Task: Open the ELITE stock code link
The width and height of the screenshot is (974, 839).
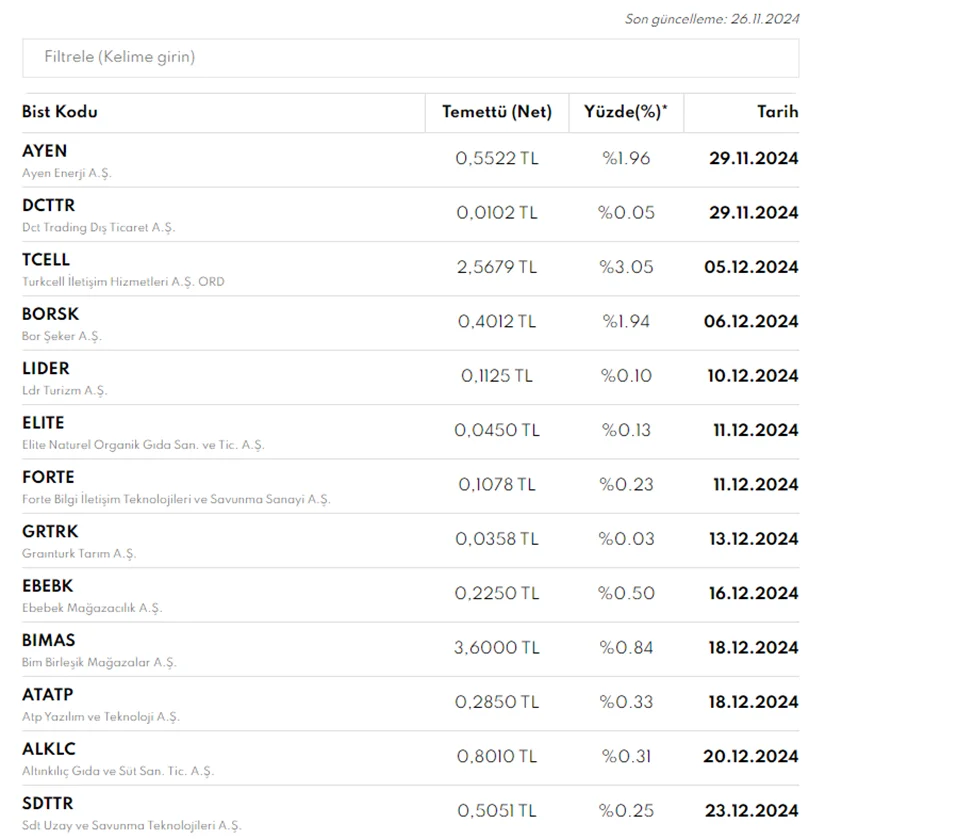Action: coord(43,423)
